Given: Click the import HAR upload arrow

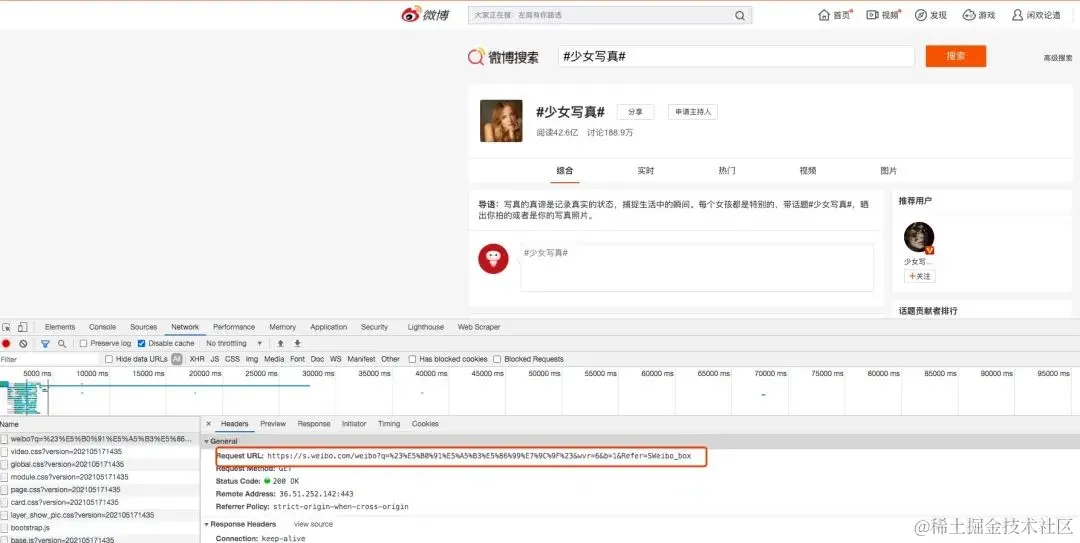Looking at the screenshot, I should pyautogui.click(x=280, y=343).
